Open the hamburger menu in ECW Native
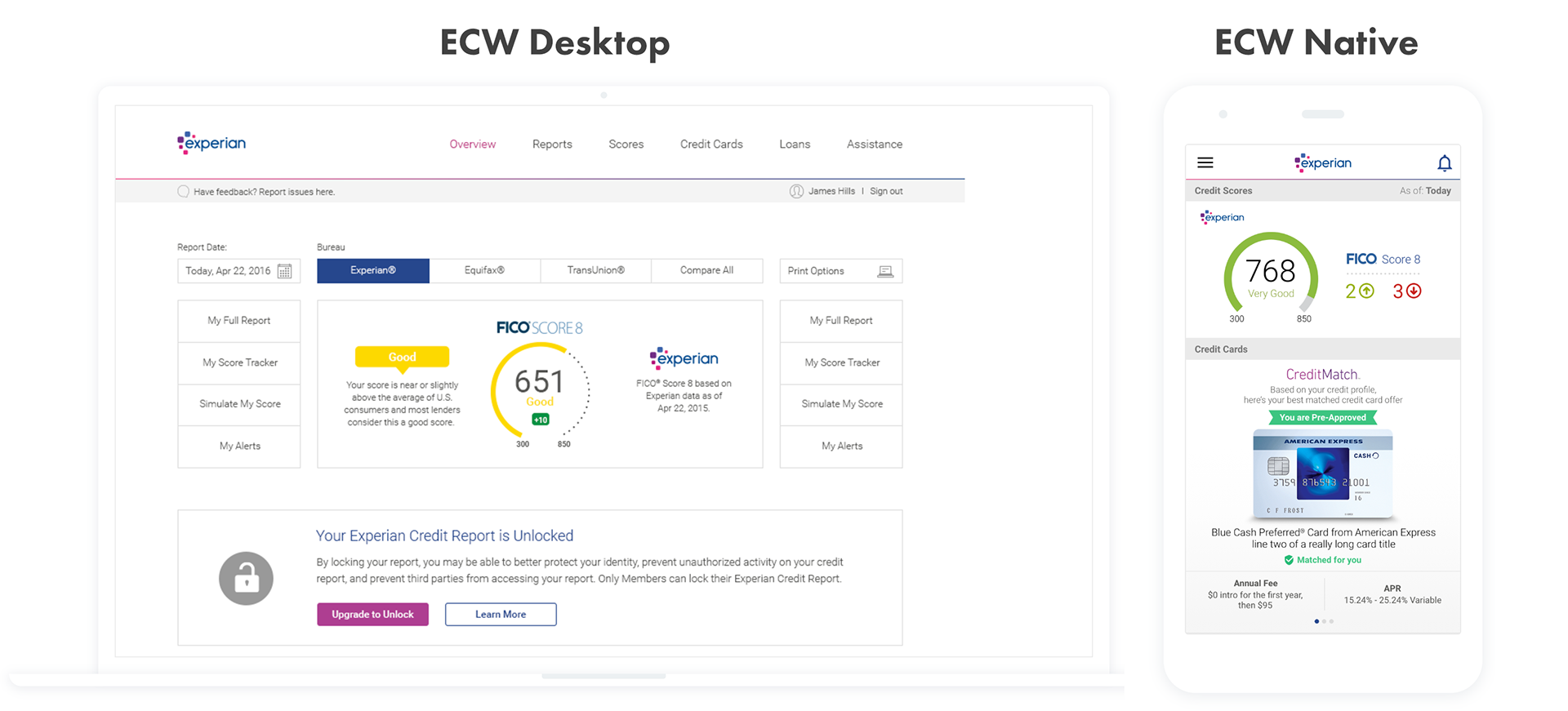The height and width of the screenshot is (711, 1568). point(1205,162)
